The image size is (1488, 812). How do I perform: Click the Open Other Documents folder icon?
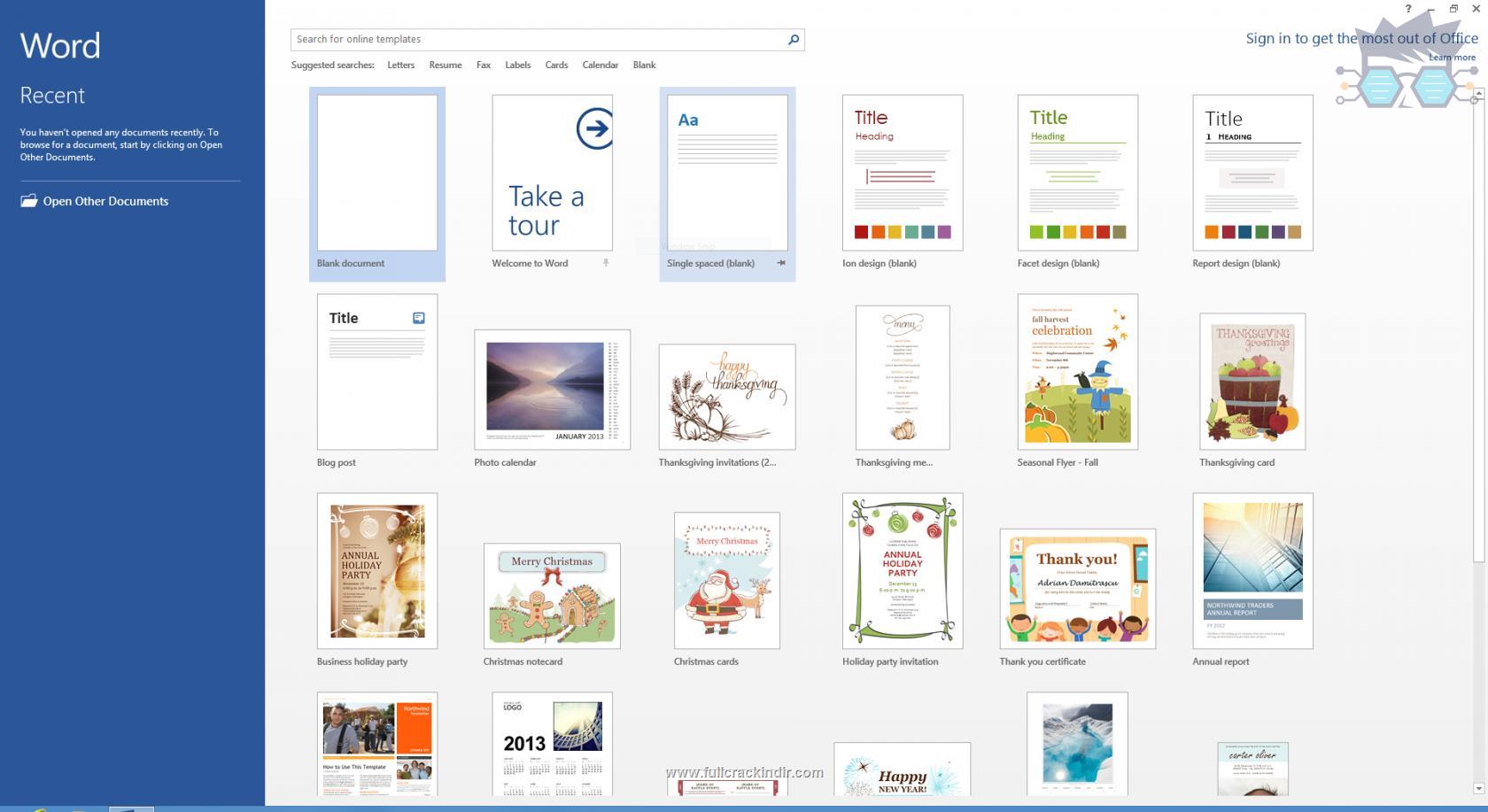pyautogui.click(x=29, y=201)
